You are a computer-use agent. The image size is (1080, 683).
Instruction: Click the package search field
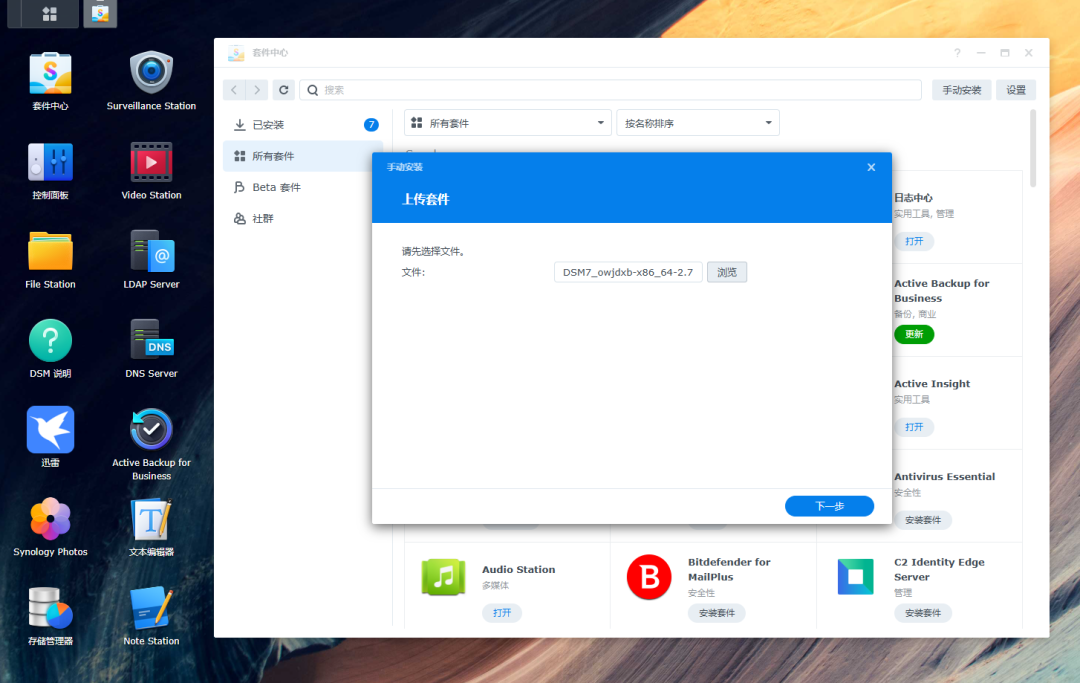tap(610, 90)
